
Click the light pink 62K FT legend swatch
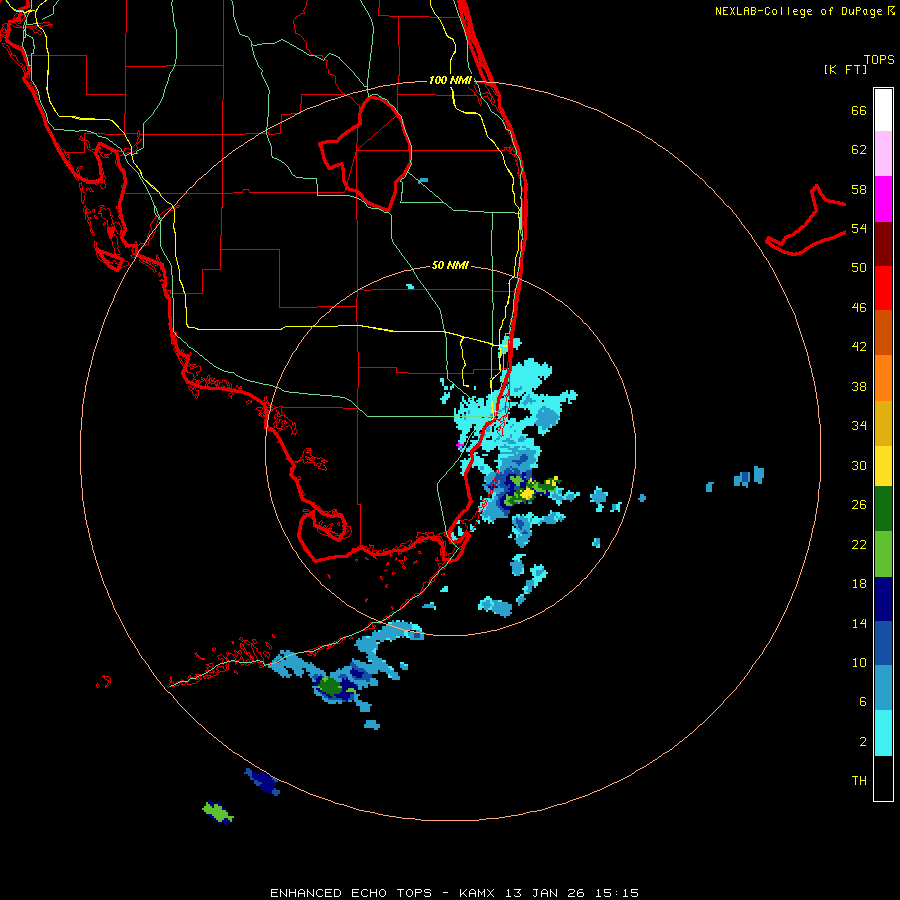[883, 154]
